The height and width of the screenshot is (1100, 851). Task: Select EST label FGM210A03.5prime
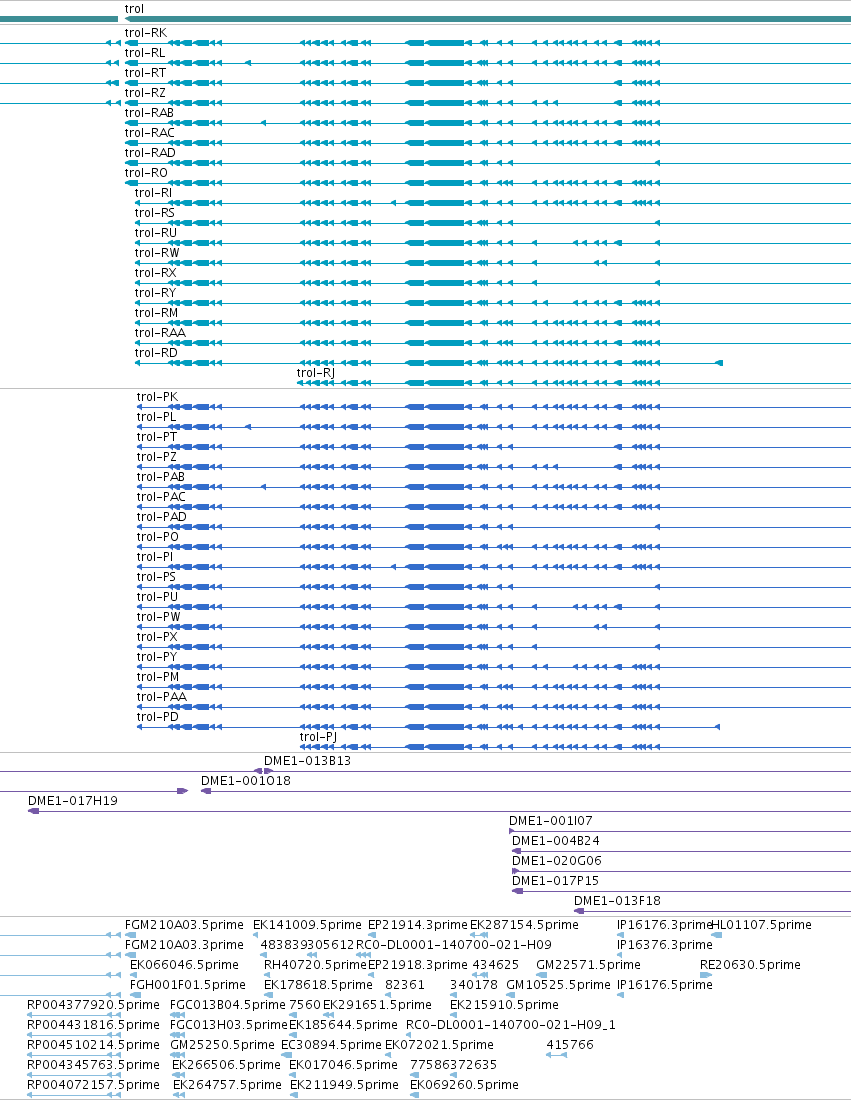coord(185,925)
